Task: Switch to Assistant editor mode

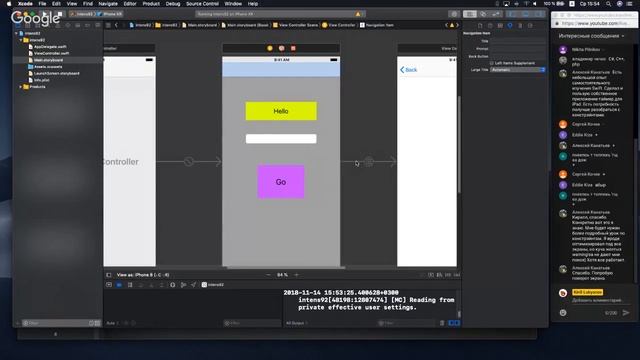Action: click(x=483, y=14)
